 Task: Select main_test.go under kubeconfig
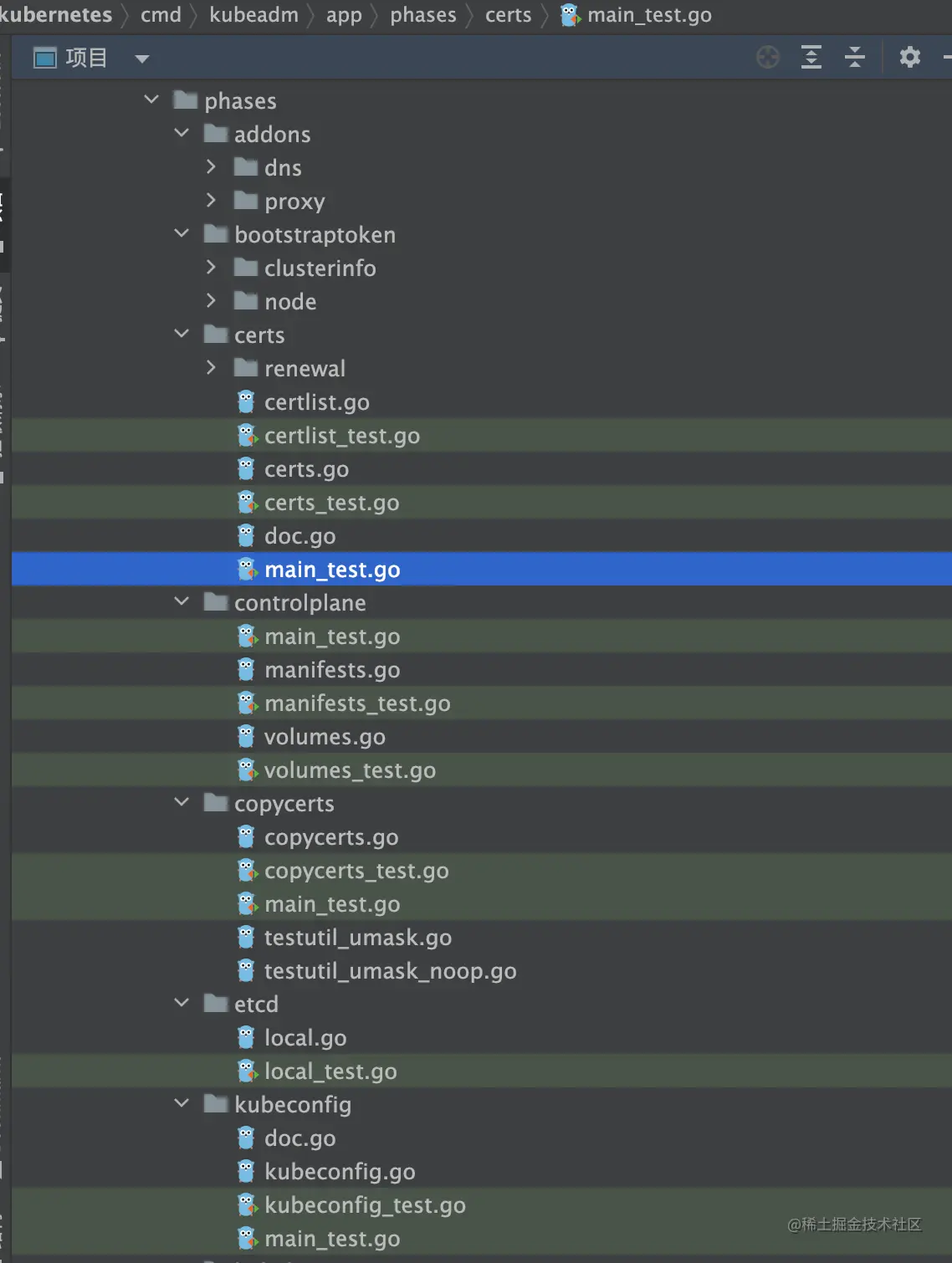point(482,1238)
